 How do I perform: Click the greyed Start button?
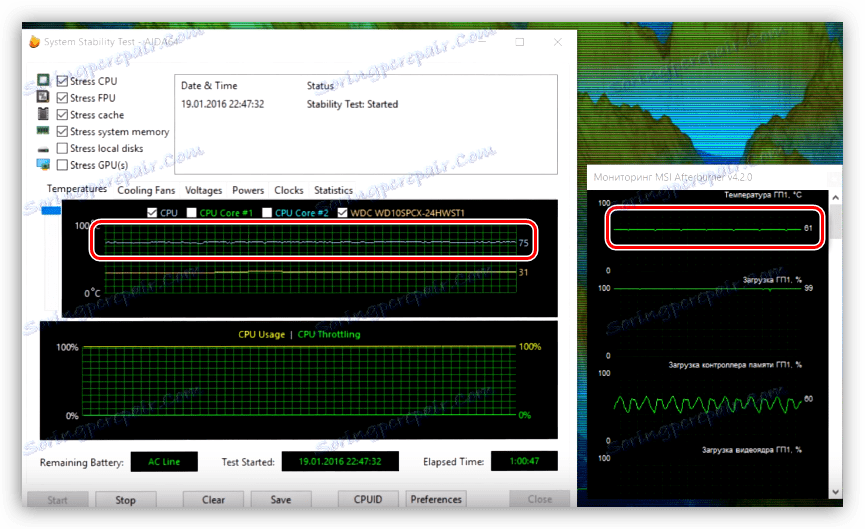(57, 500)
